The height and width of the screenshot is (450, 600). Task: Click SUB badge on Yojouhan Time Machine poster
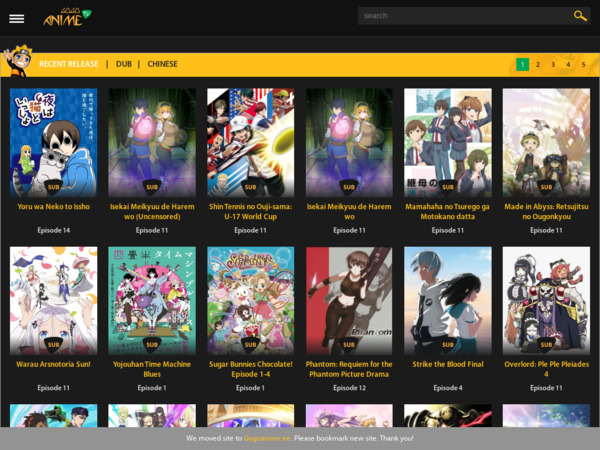pos(152,345)
